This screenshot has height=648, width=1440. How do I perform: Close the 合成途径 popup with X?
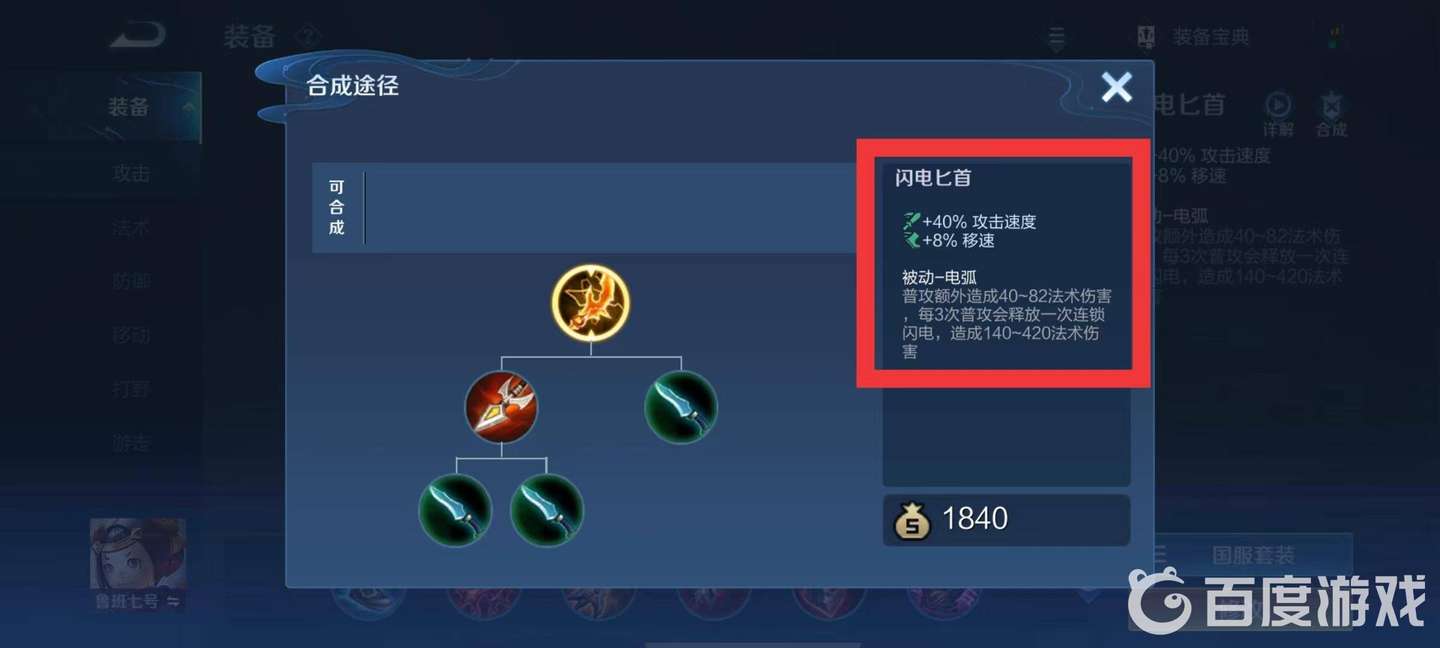(1117, 88)
